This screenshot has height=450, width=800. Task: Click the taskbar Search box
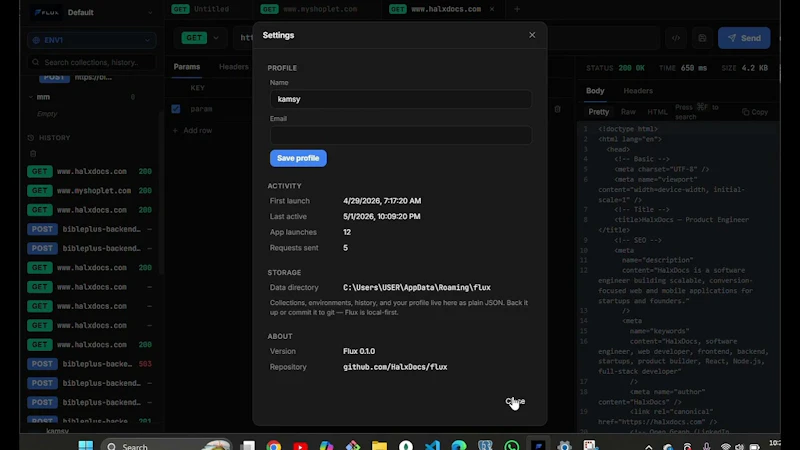tap(166, 445)
